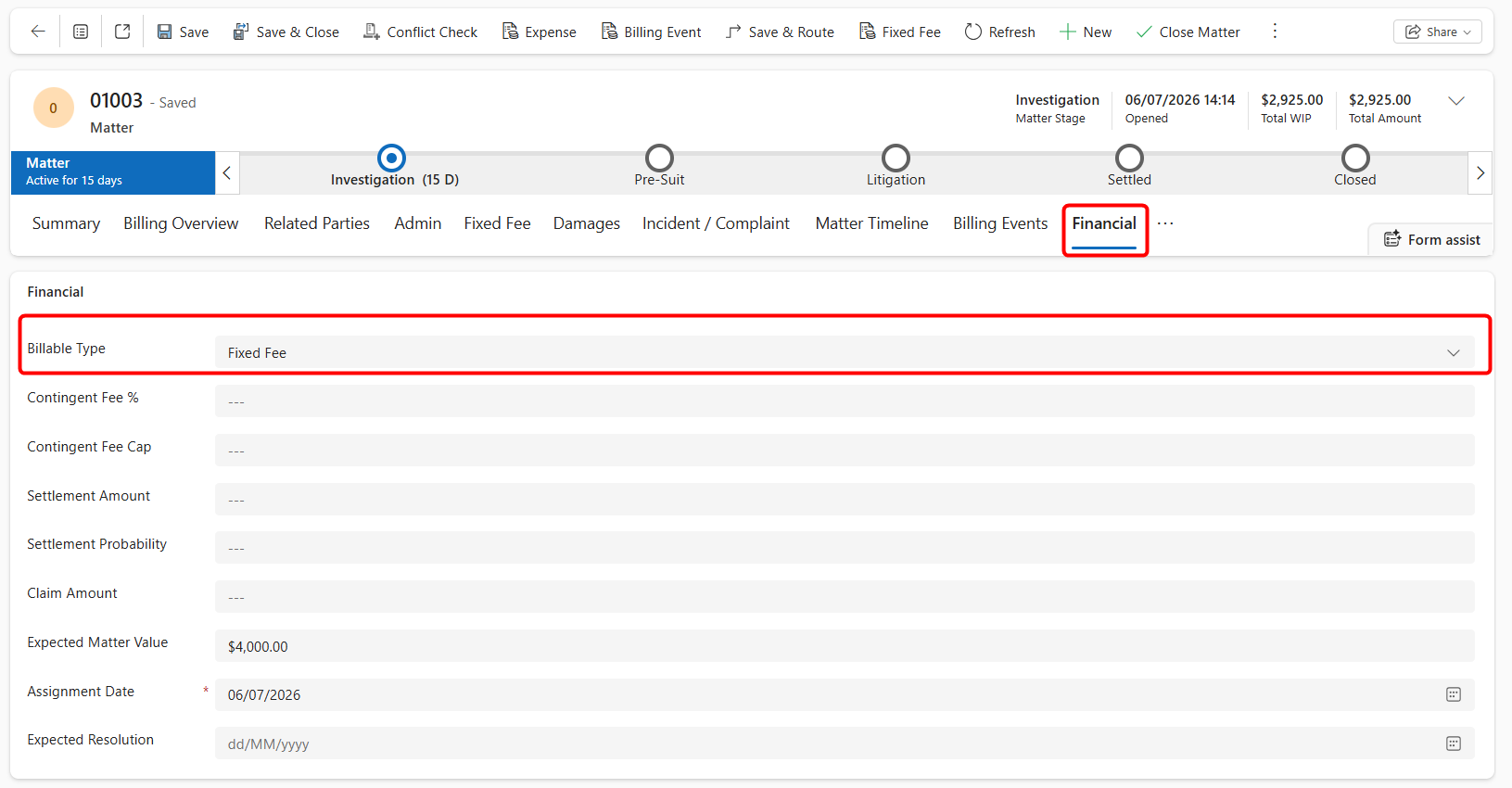Open the Incident / Complaint tab
This screenshot has height=788, width=1512.
coord(716,223)
